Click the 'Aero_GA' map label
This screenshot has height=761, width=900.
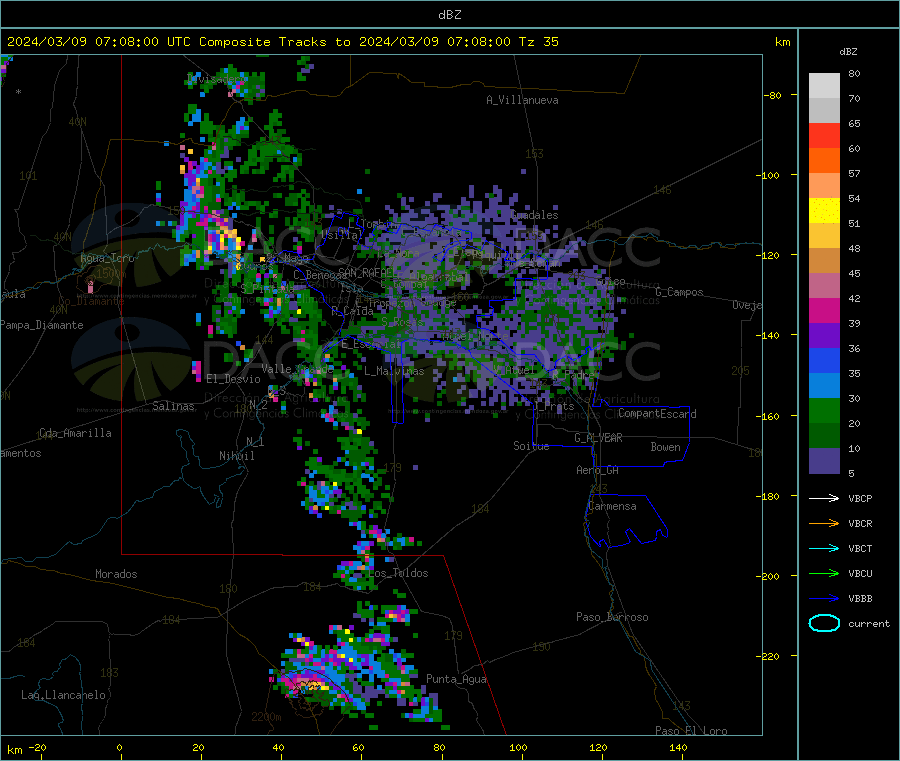[x=597, y=471]
